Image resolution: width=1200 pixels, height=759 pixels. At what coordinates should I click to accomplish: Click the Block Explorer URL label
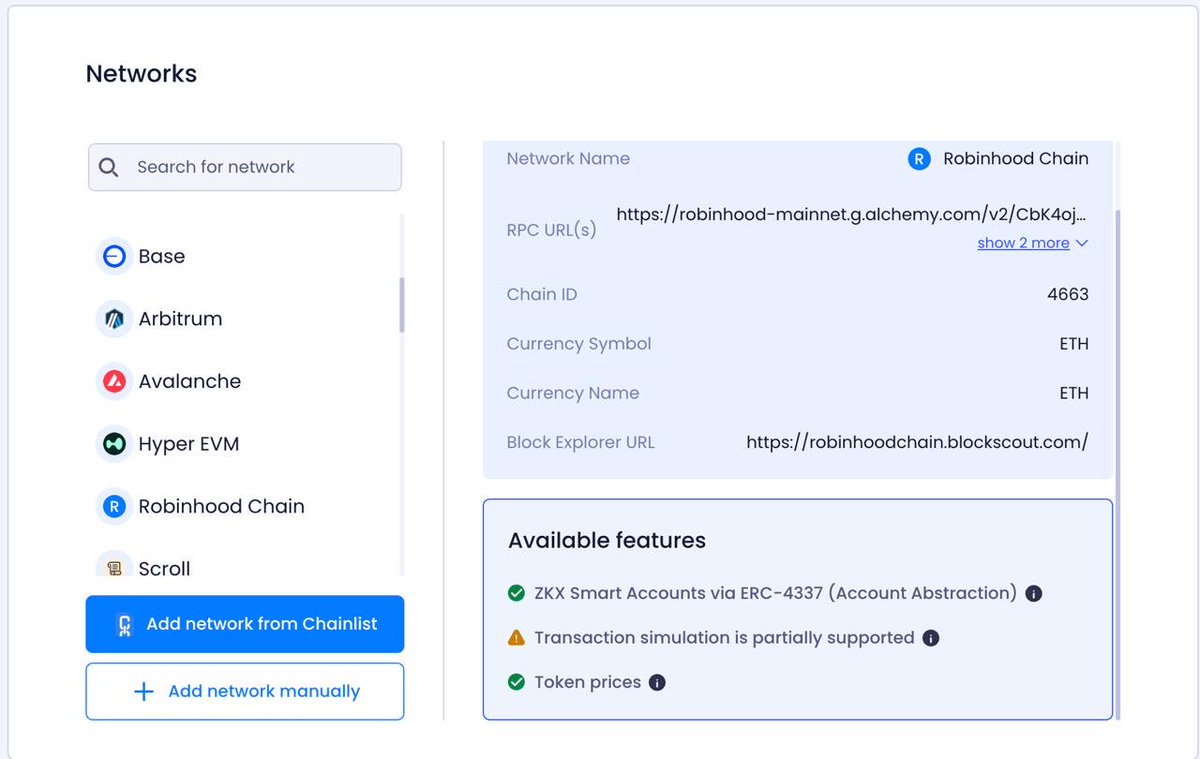pos(581,442)
